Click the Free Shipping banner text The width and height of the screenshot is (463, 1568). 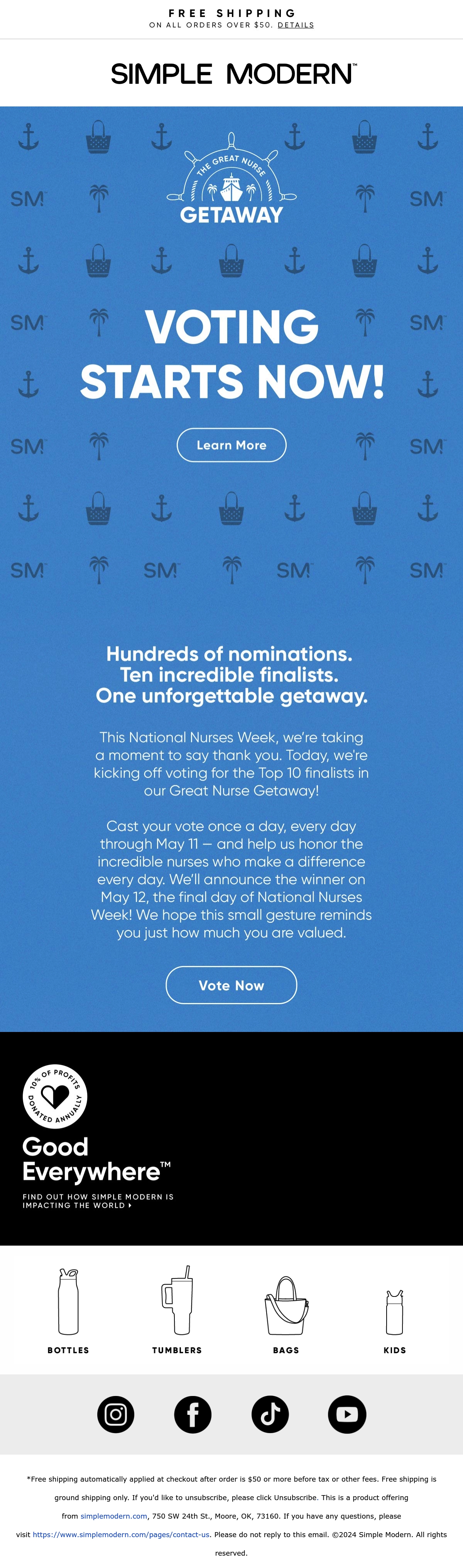click(x=231, y=13)
